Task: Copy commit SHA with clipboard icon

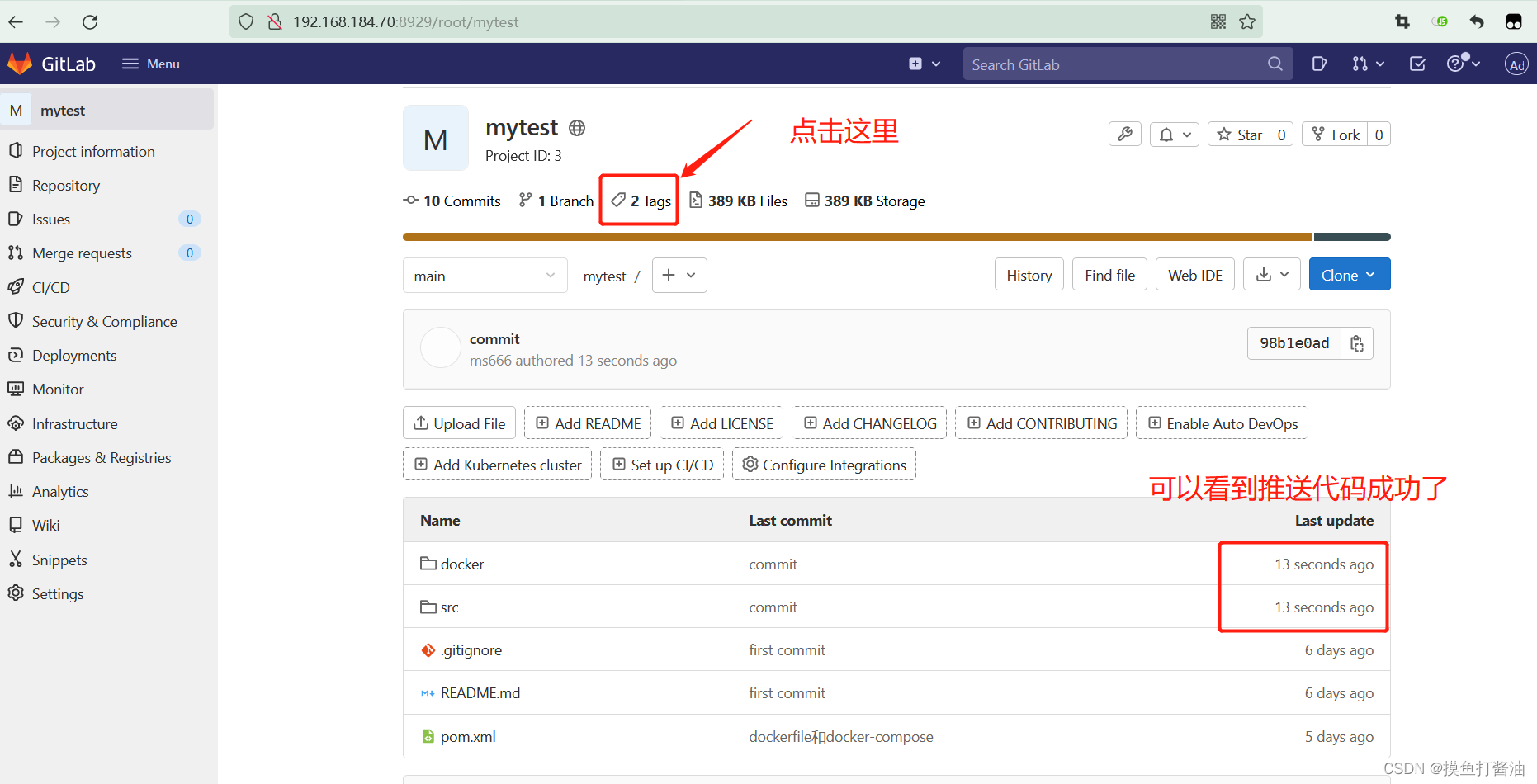Action: click(1357, 343)
